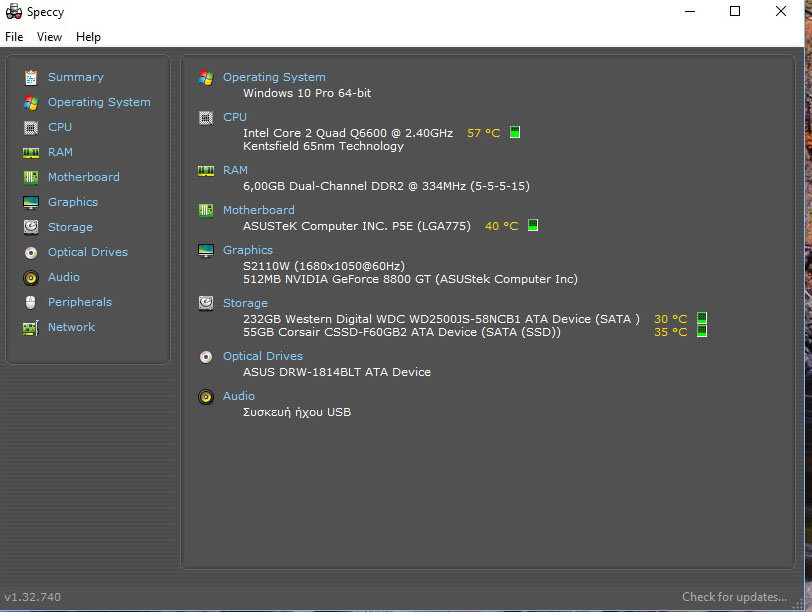Click the Motherboard icon in sidebar

31,177
